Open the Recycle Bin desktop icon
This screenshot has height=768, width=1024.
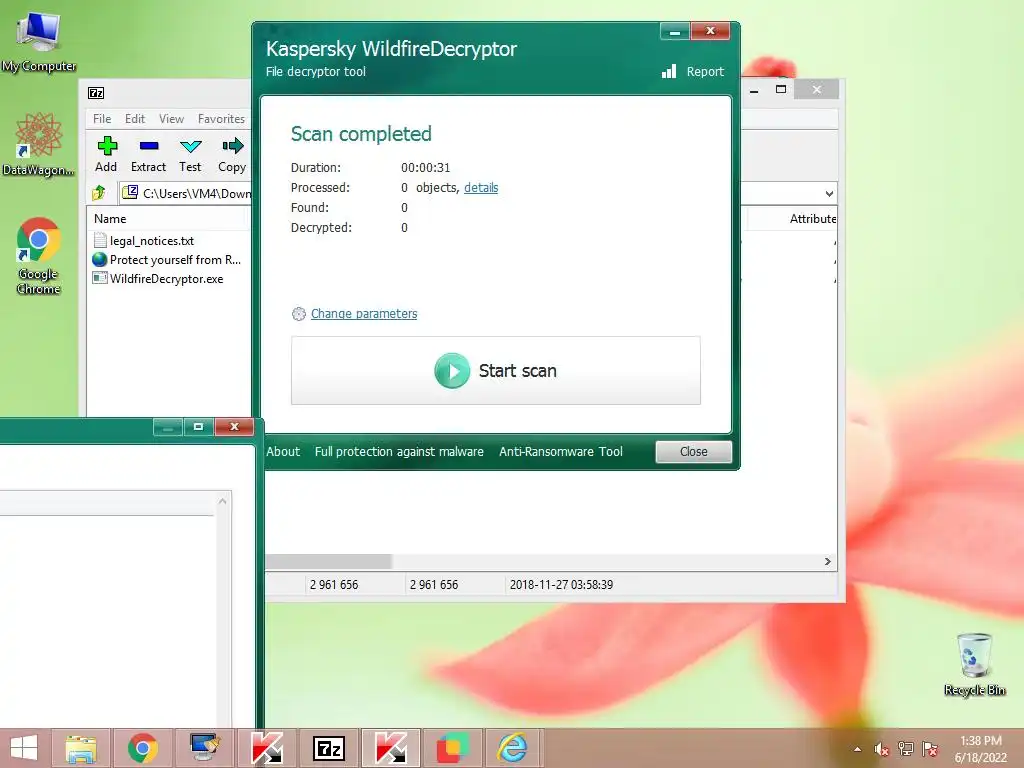[x=974, y=664]
